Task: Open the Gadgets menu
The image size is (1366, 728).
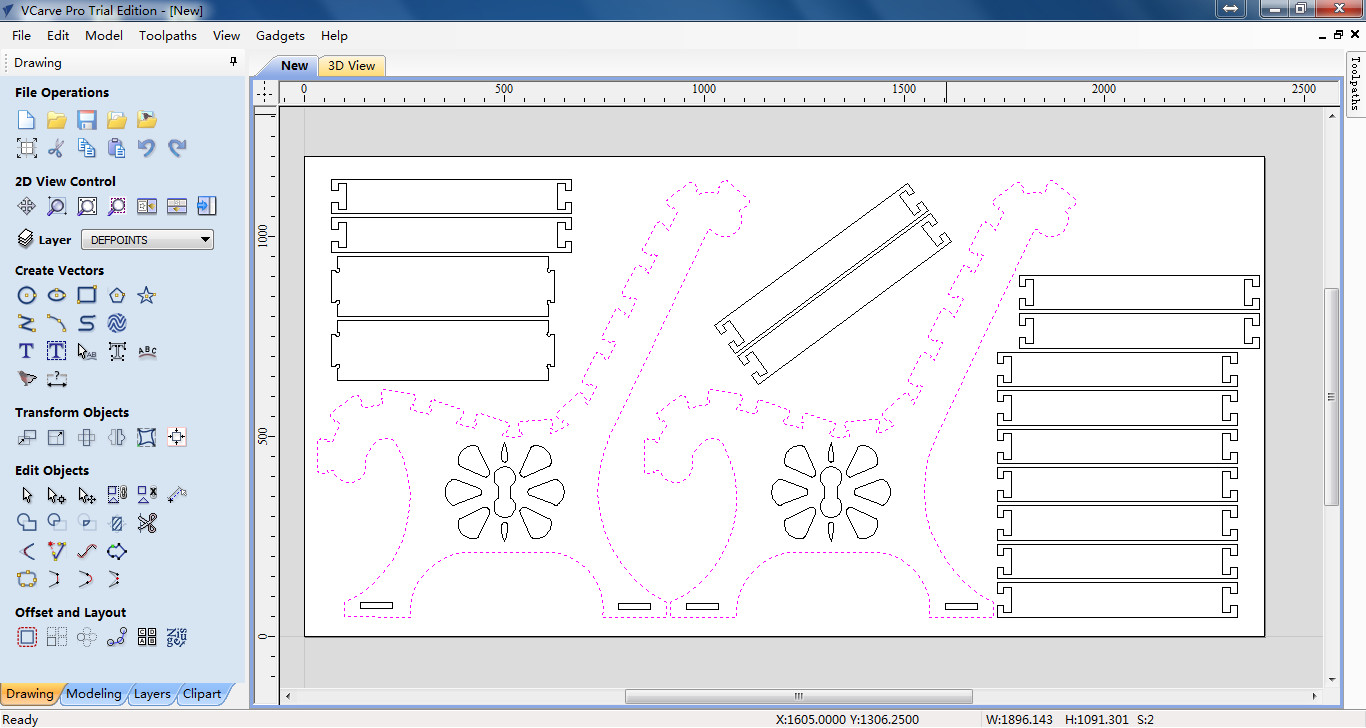Action: (280, 35)
